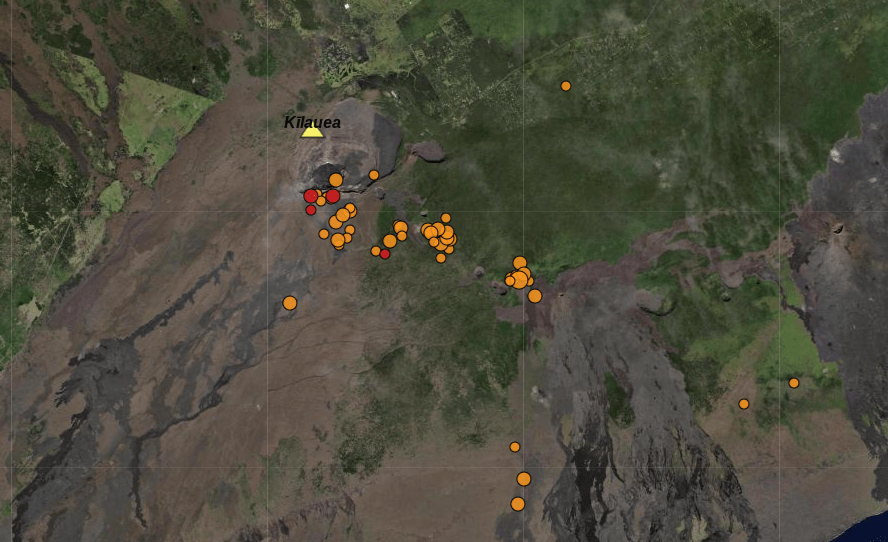This screenshot has height=542, width=888.
Task: Select the small red marker directly below the left large red marker
Action: click(x=311, y=210)
